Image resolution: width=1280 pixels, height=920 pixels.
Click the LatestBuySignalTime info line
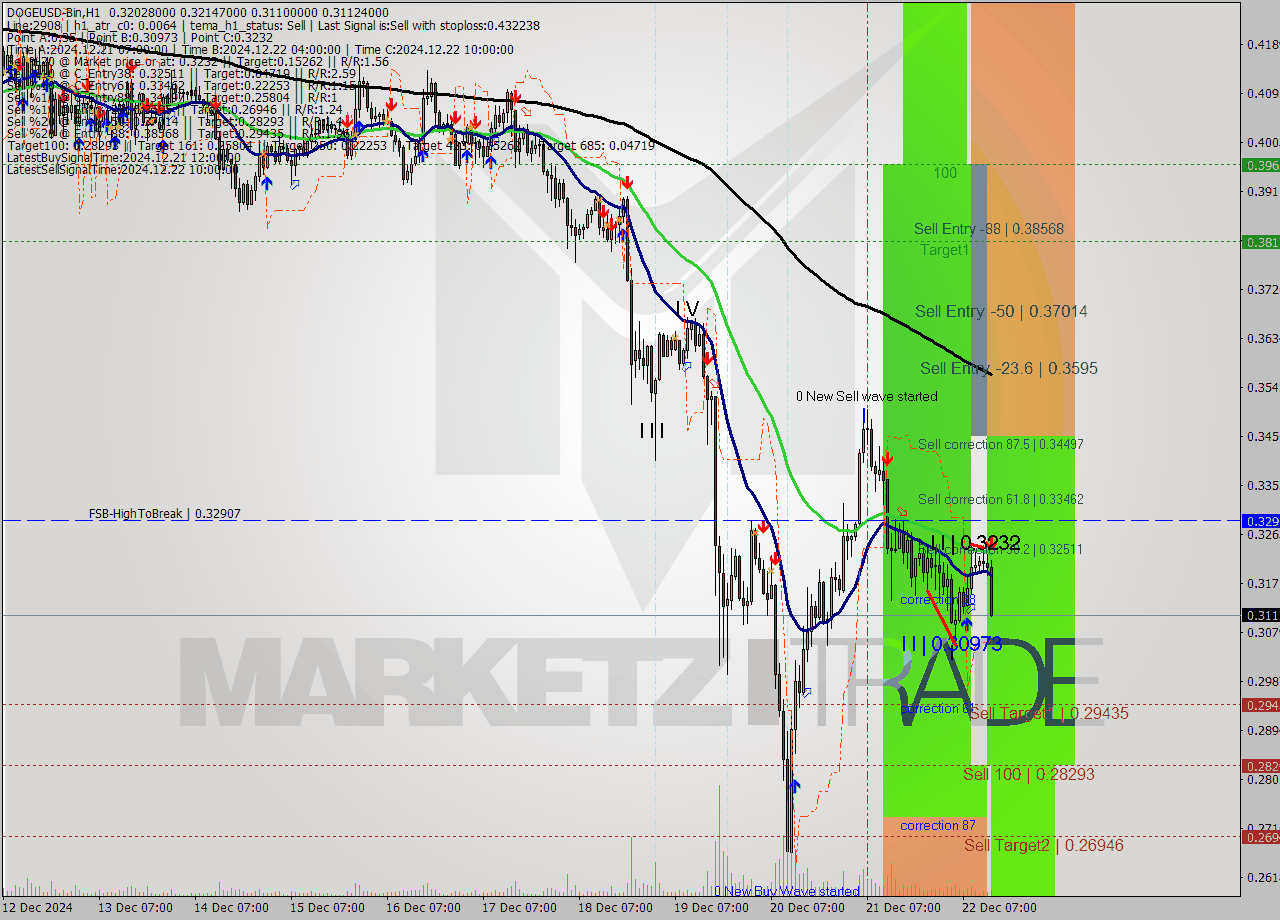[123, 157]
